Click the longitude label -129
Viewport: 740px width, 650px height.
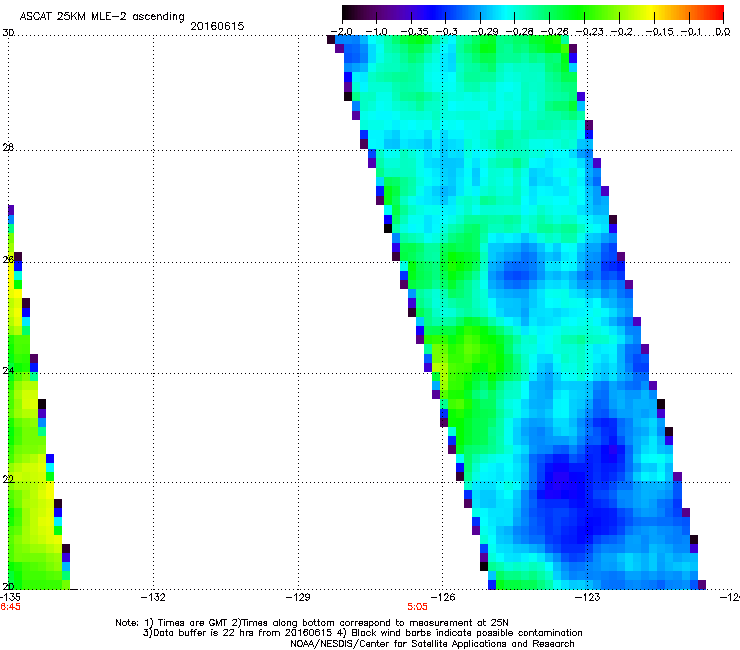298,597
